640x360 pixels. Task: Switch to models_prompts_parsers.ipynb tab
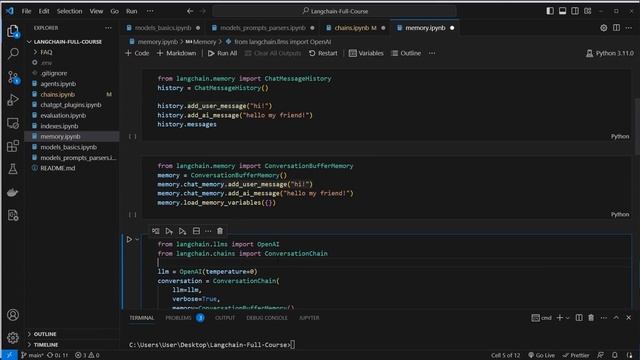pyautogui.click(x=262, y=28)
